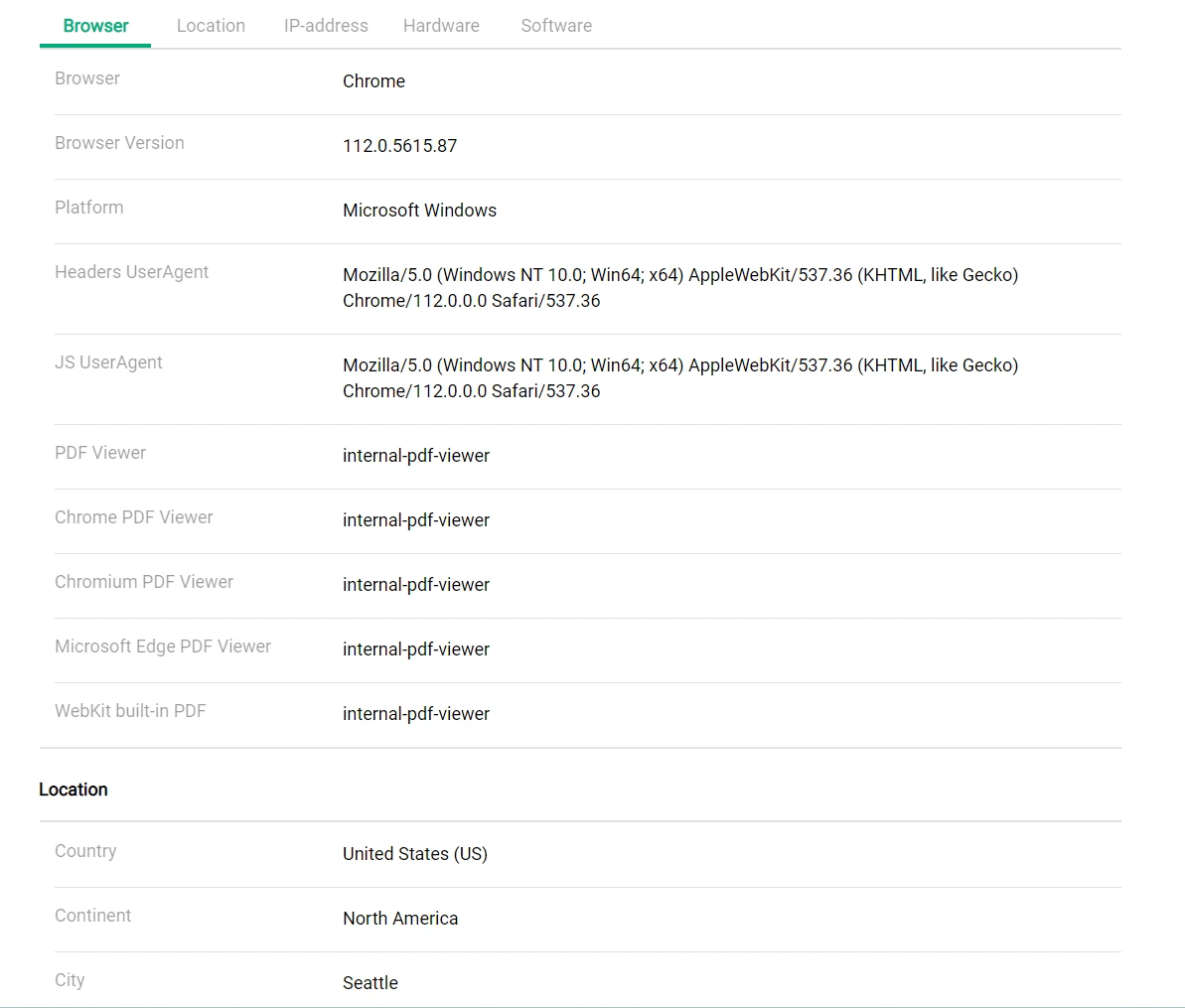Click the Location section heading
1185x1008 pixels.
tap(74, 790)
